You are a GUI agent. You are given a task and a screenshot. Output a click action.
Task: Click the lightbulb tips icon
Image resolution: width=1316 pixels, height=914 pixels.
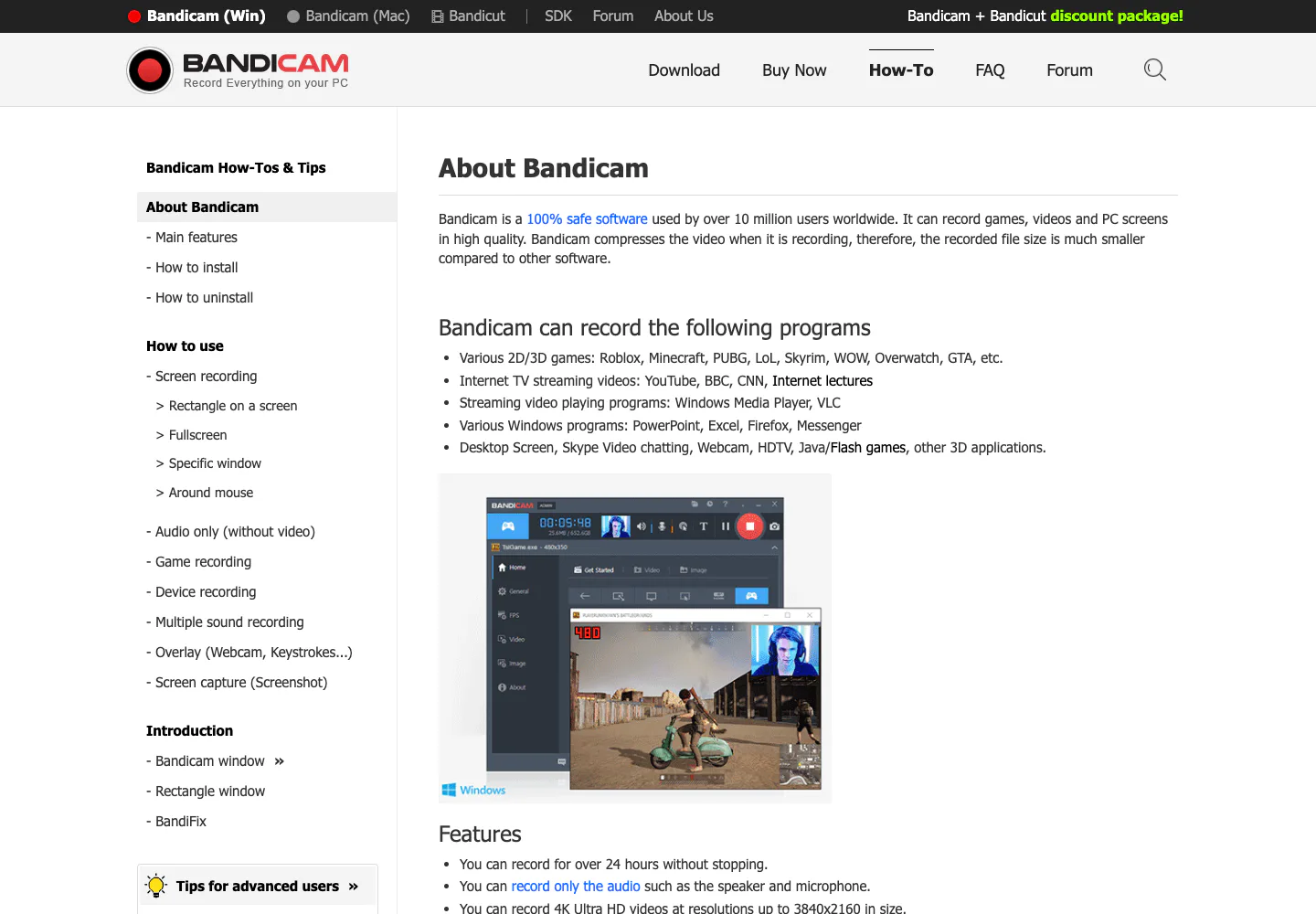point(156,885)
